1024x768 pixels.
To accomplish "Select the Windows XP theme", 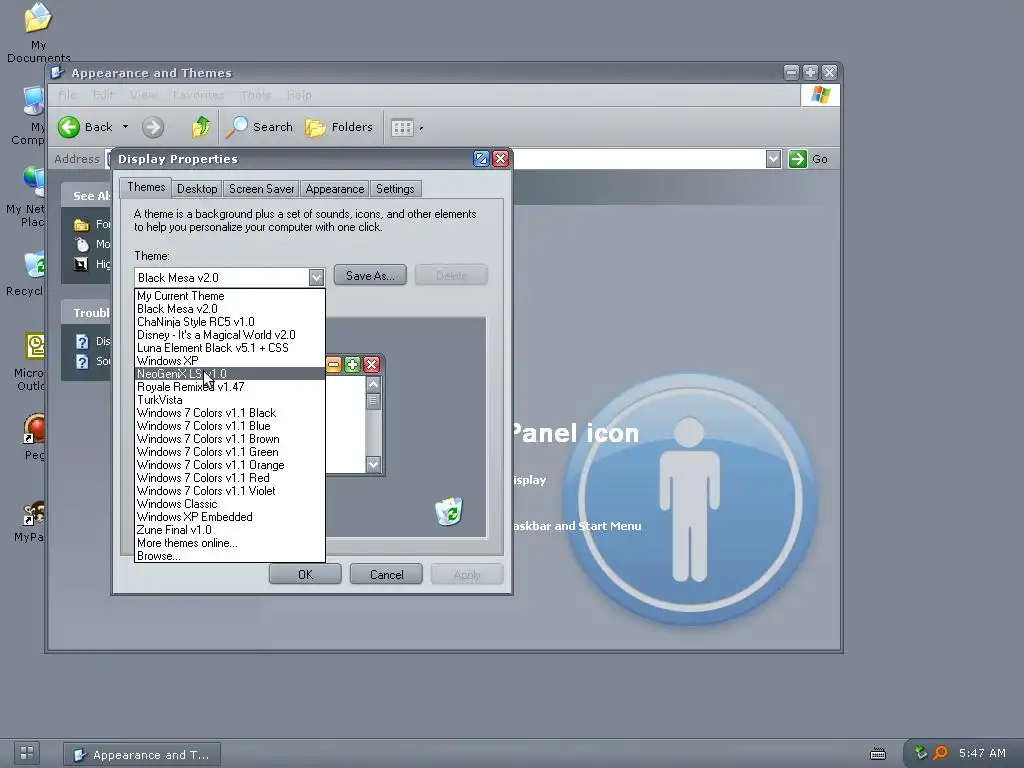I will pos(230,361).
